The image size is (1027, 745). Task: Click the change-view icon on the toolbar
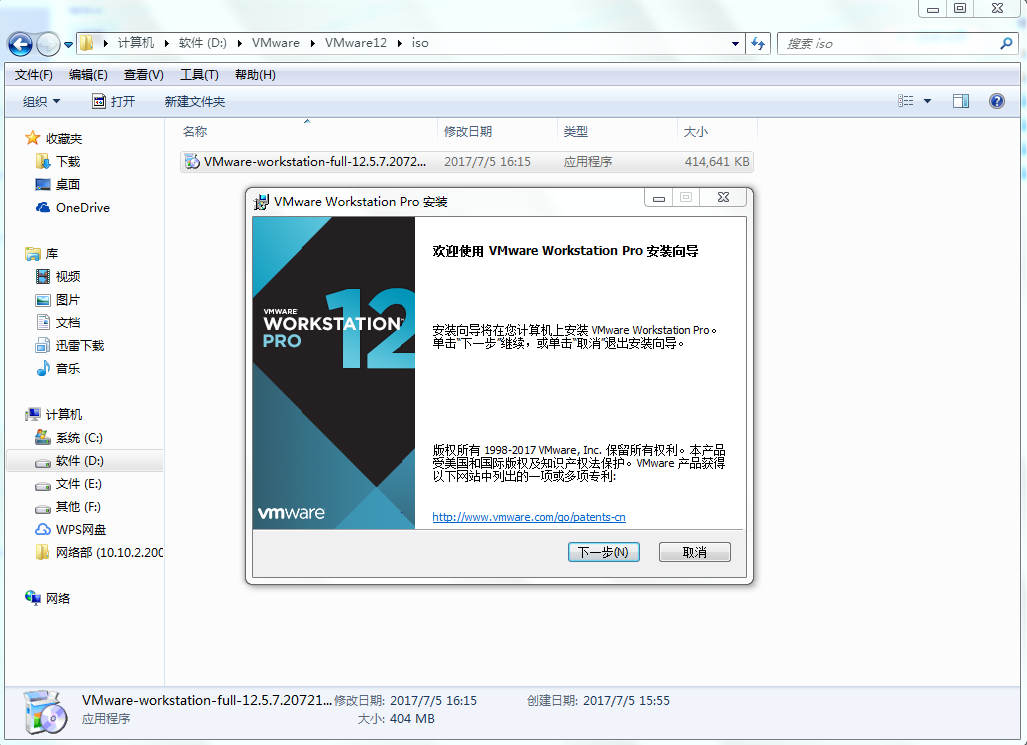point(908,101)
